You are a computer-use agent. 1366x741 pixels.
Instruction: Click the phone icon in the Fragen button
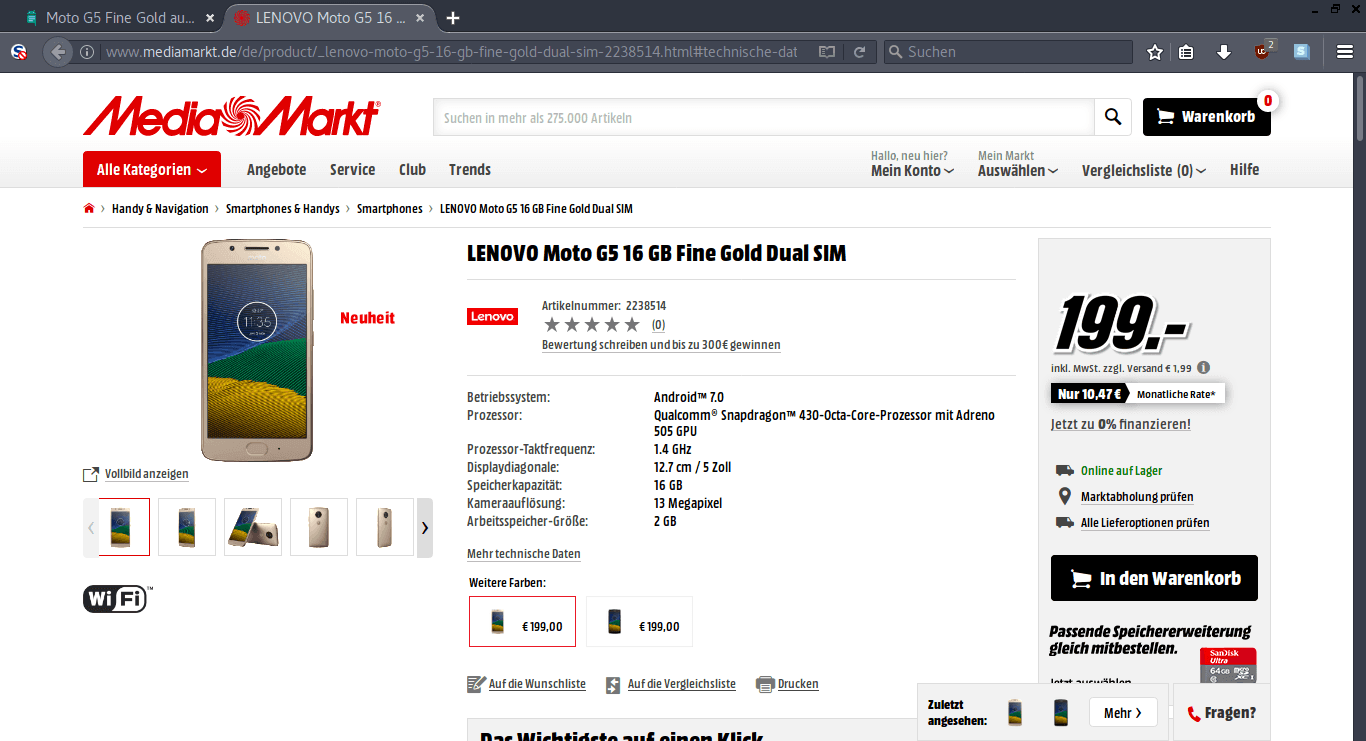[x=1194, y=713]
